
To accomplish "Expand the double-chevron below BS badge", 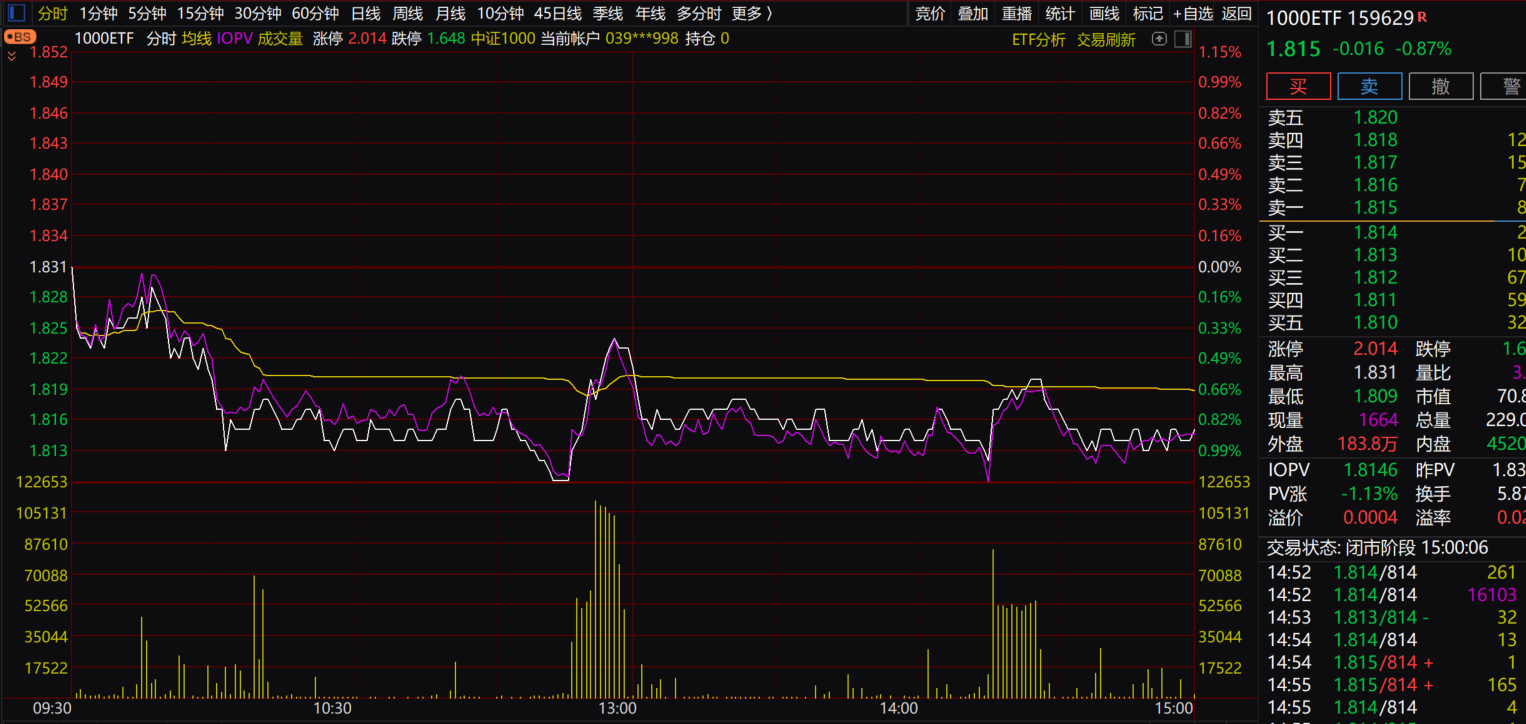I will [x=11, y=56].
